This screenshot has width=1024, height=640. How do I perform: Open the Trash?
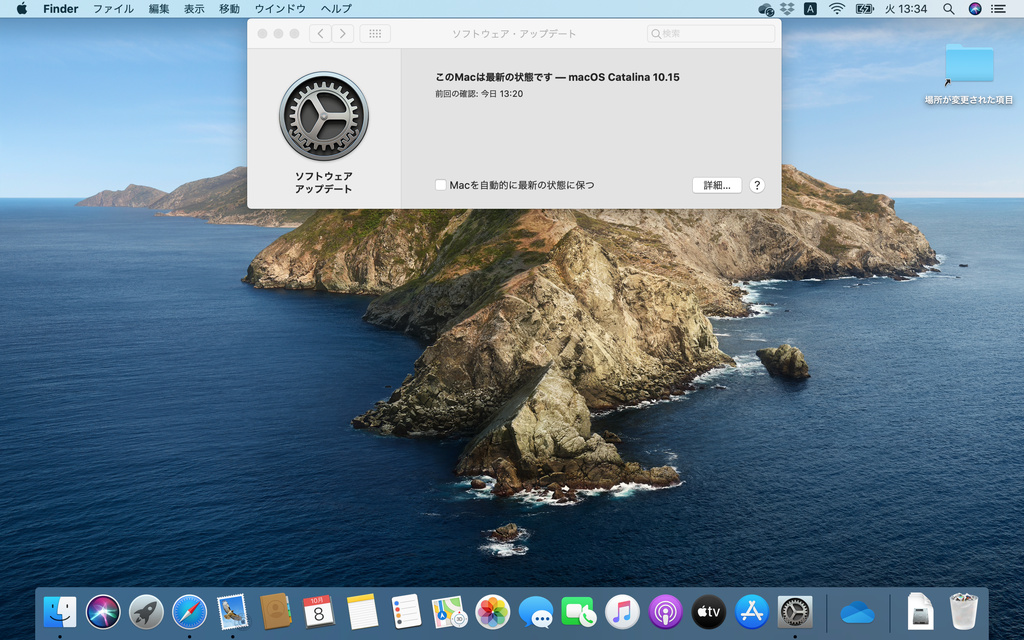962,611
